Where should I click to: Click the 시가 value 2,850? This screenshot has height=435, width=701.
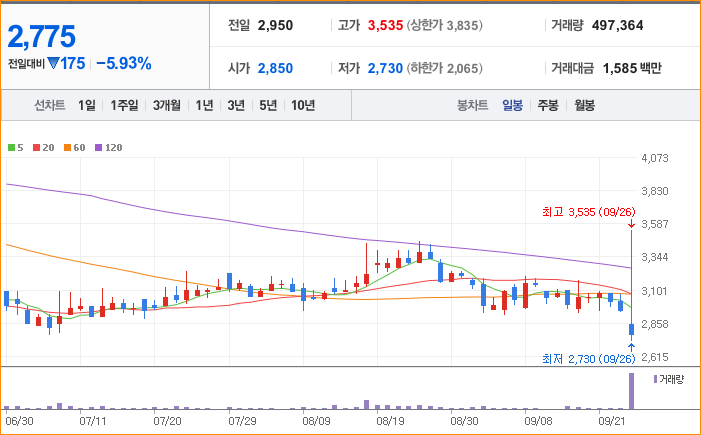tap(275, 68)
